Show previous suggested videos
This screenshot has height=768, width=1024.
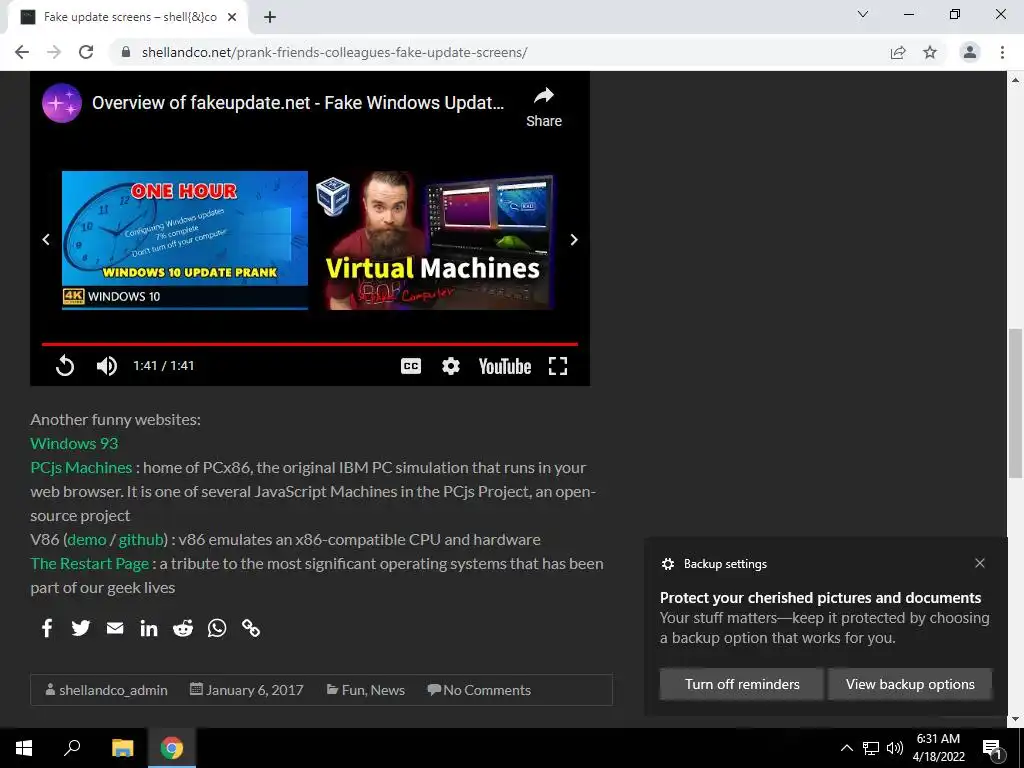coord(46,240)
